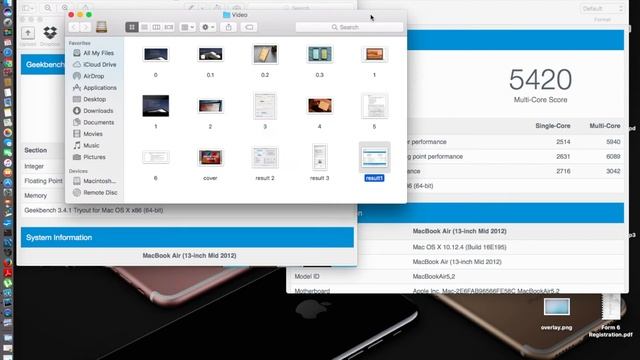The image size is (640, 360).
Task: Select the file named 0.1
Action: pos(210,54)
